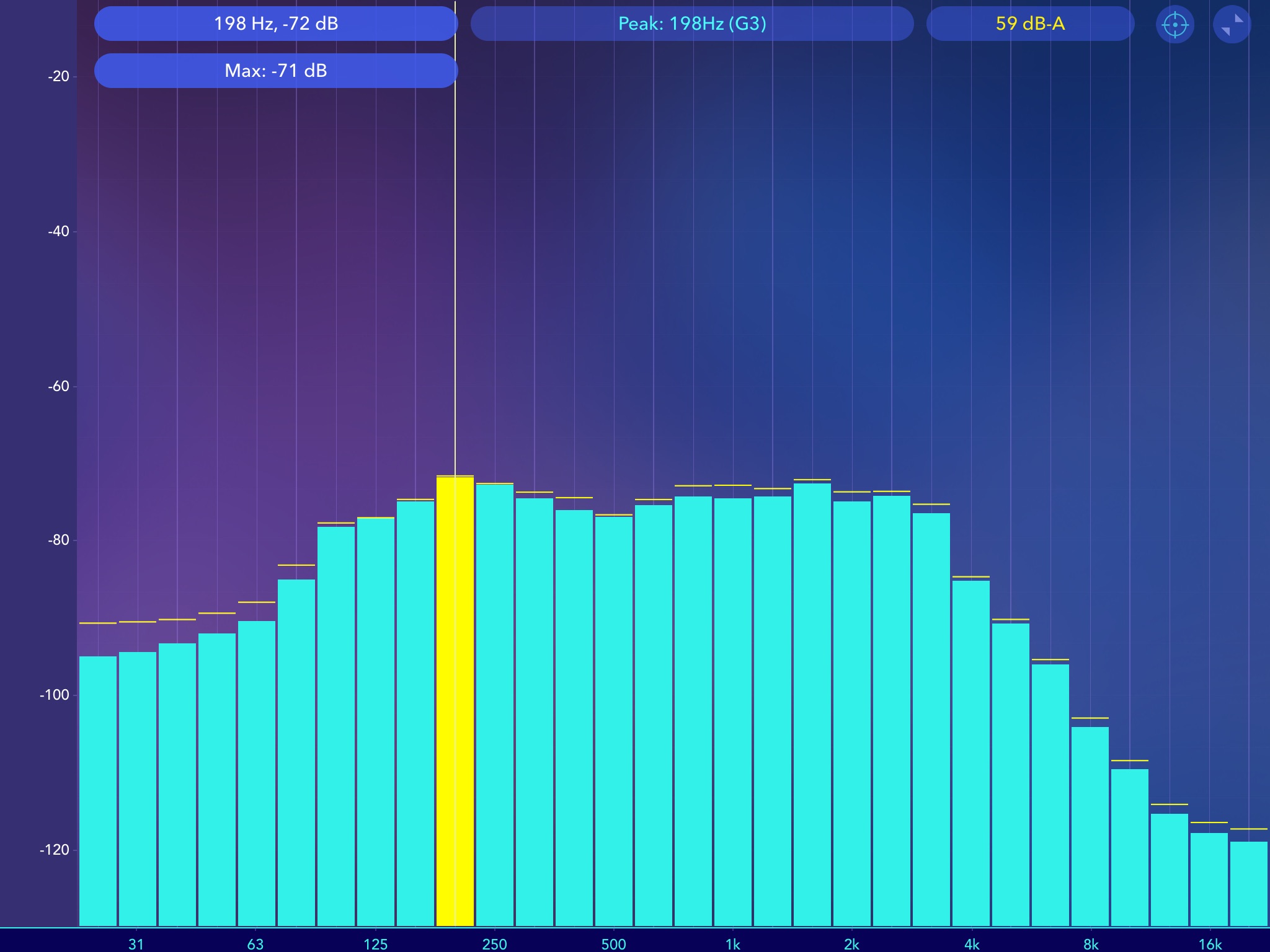1270x952 pixels.
Task: Tap the crosshair target icon
Action: (x=1175, y=25)
